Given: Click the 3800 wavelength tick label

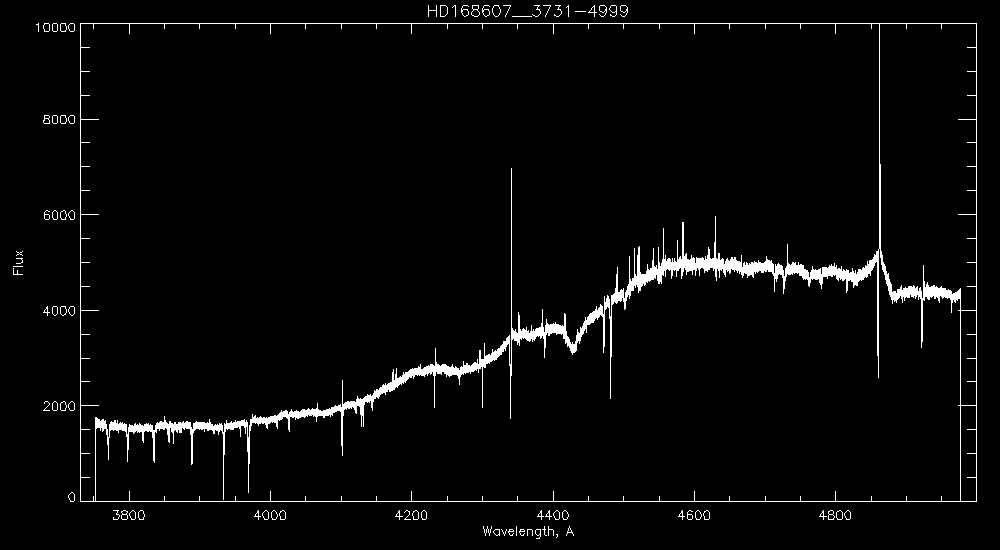Looking at the screenshot, I should [x=129, y=514].
